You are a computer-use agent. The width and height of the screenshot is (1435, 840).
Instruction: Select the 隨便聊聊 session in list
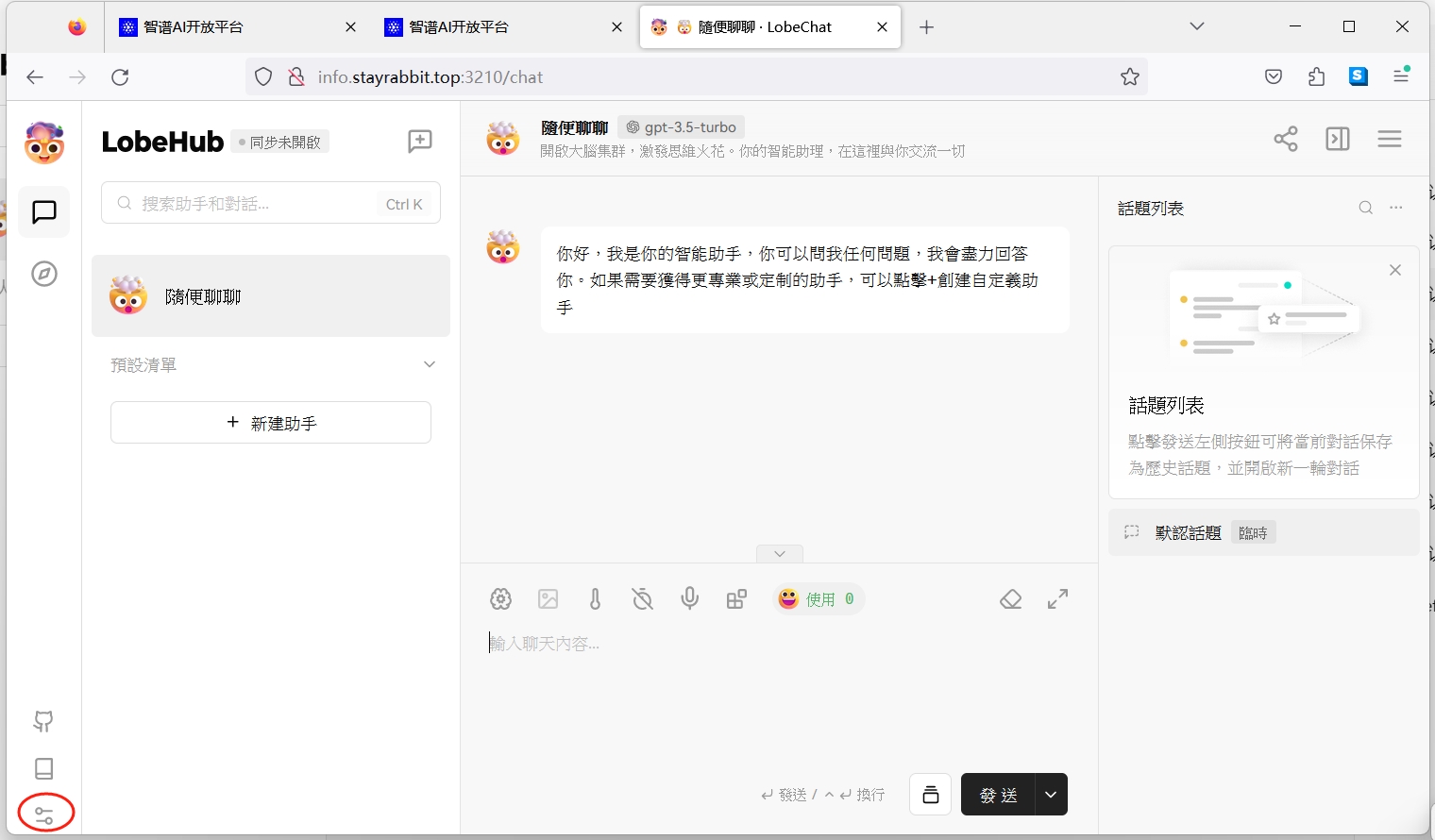click(271, 296)
